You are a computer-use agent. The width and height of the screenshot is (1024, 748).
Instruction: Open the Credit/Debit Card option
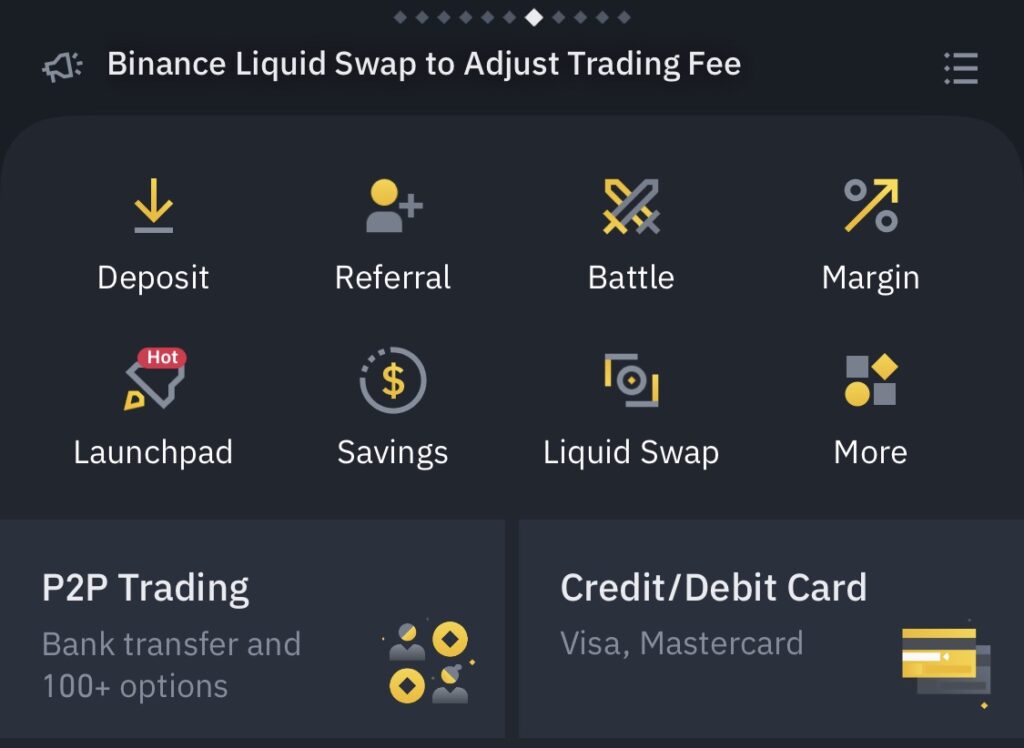771,628
